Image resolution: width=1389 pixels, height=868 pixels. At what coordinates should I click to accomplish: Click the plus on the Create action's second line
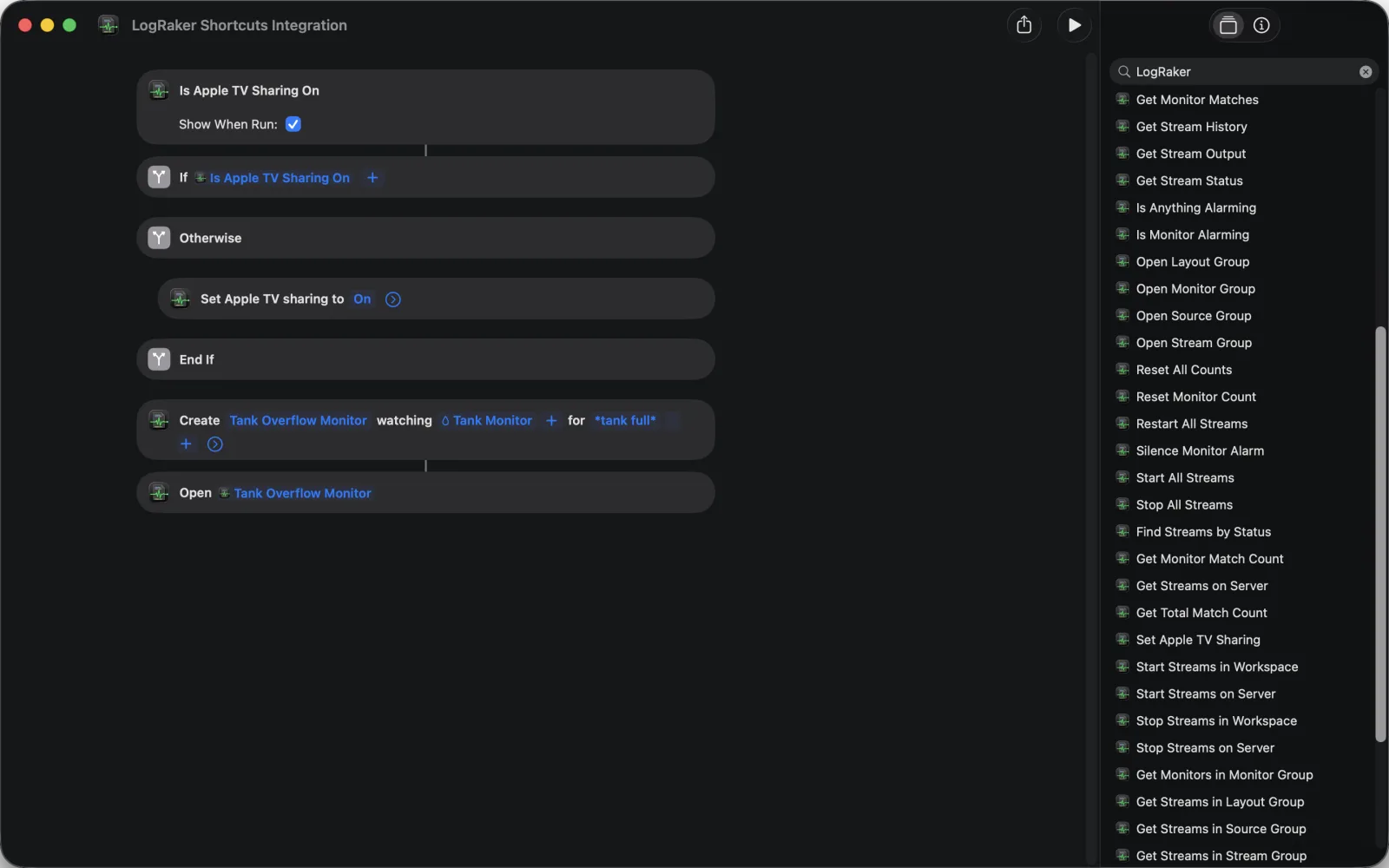tap(186, 444)
